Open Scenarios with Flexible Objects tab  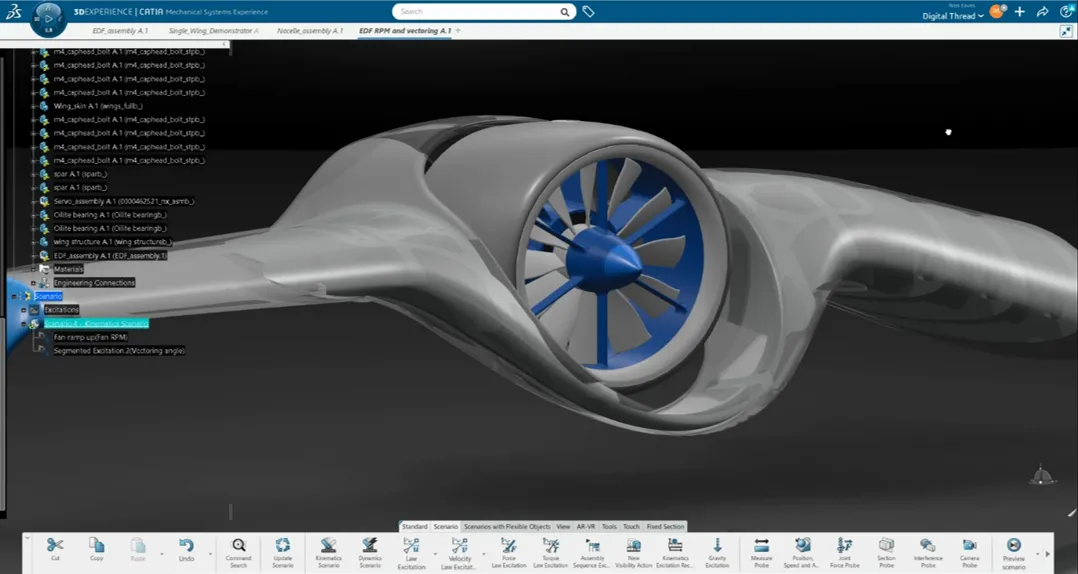(x=507, y=527)
